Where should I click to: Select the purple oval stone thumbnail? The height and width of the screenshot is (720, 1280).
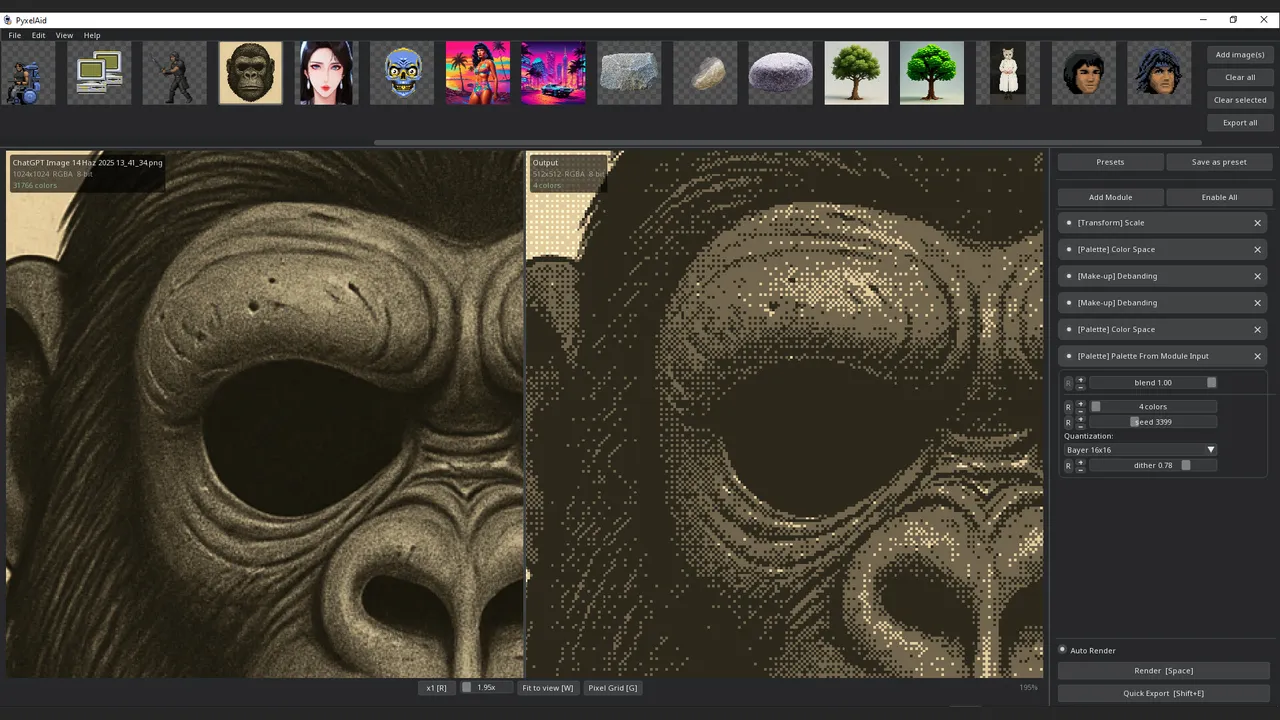780,73
